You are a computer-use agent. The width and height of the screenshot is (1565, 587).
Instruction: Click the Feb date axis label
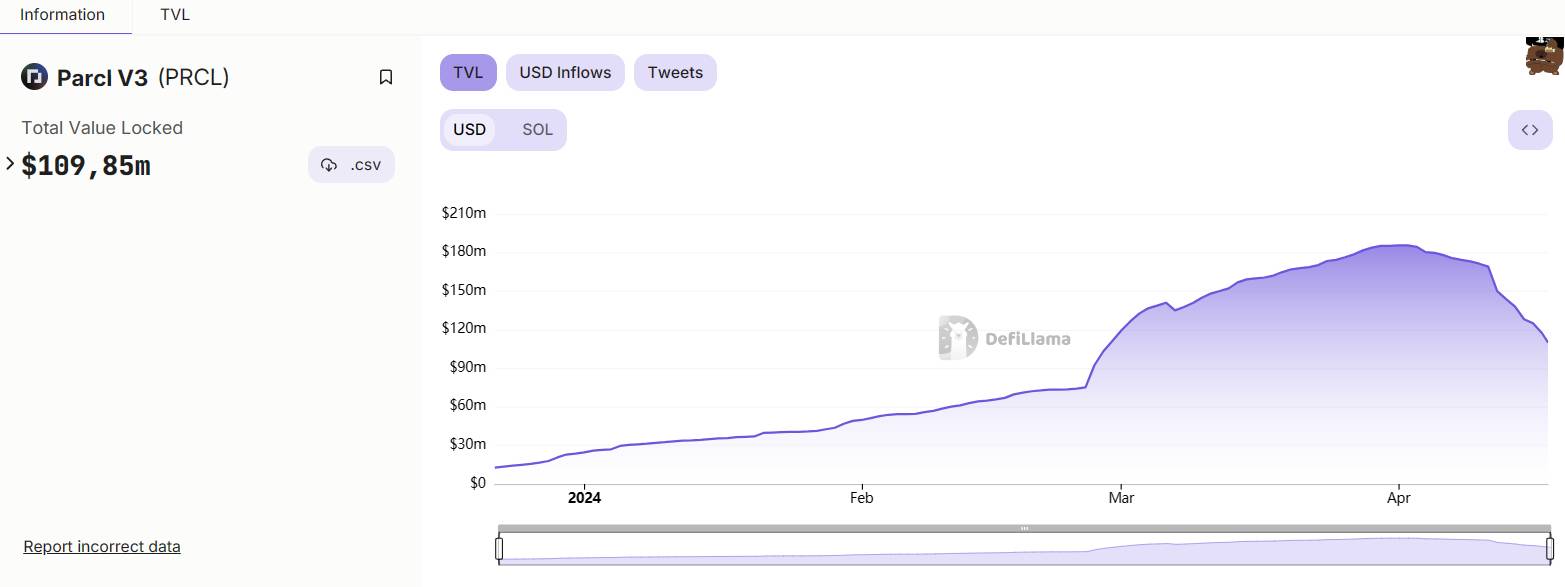coord(861,498)
